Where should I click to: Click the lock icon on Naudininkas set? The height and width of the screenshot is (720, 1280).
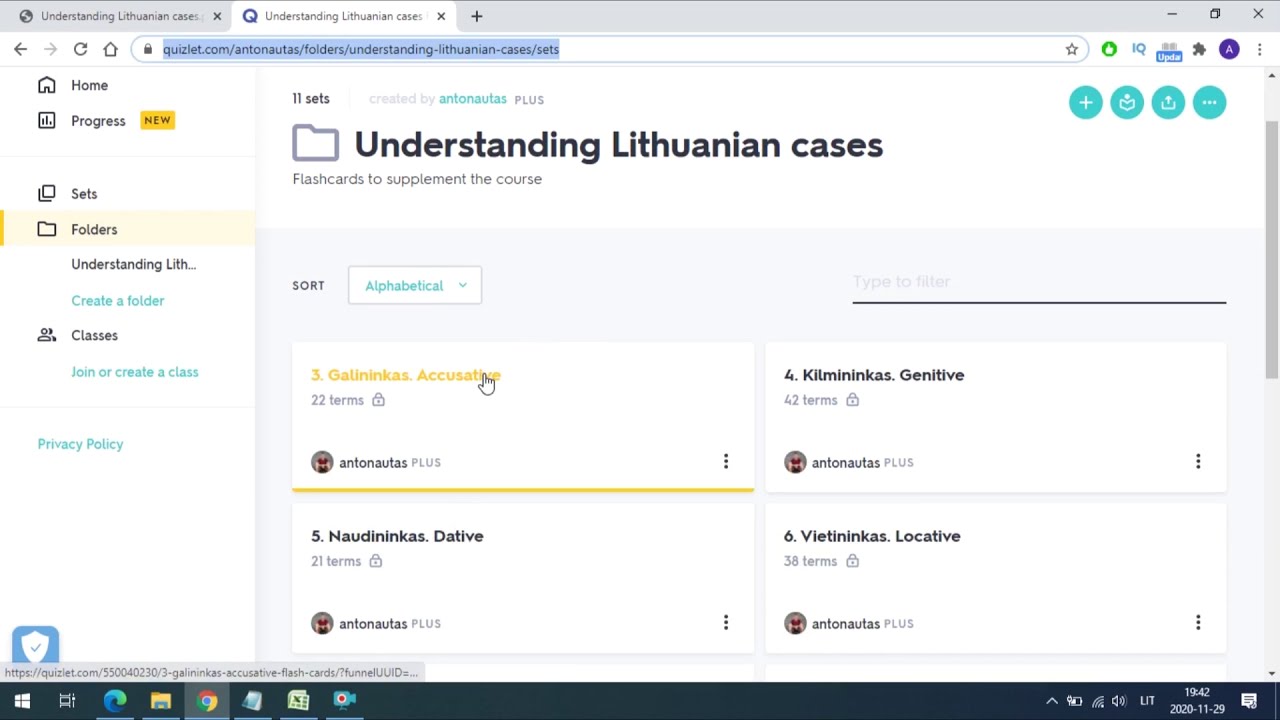(x=375, y=561)
